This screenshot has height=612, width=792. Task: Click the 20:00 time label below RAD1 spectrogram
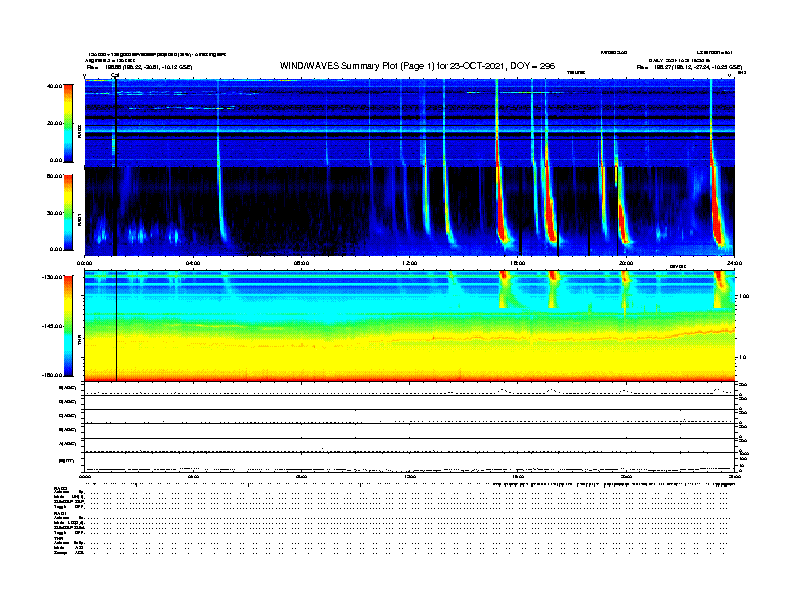626,263
